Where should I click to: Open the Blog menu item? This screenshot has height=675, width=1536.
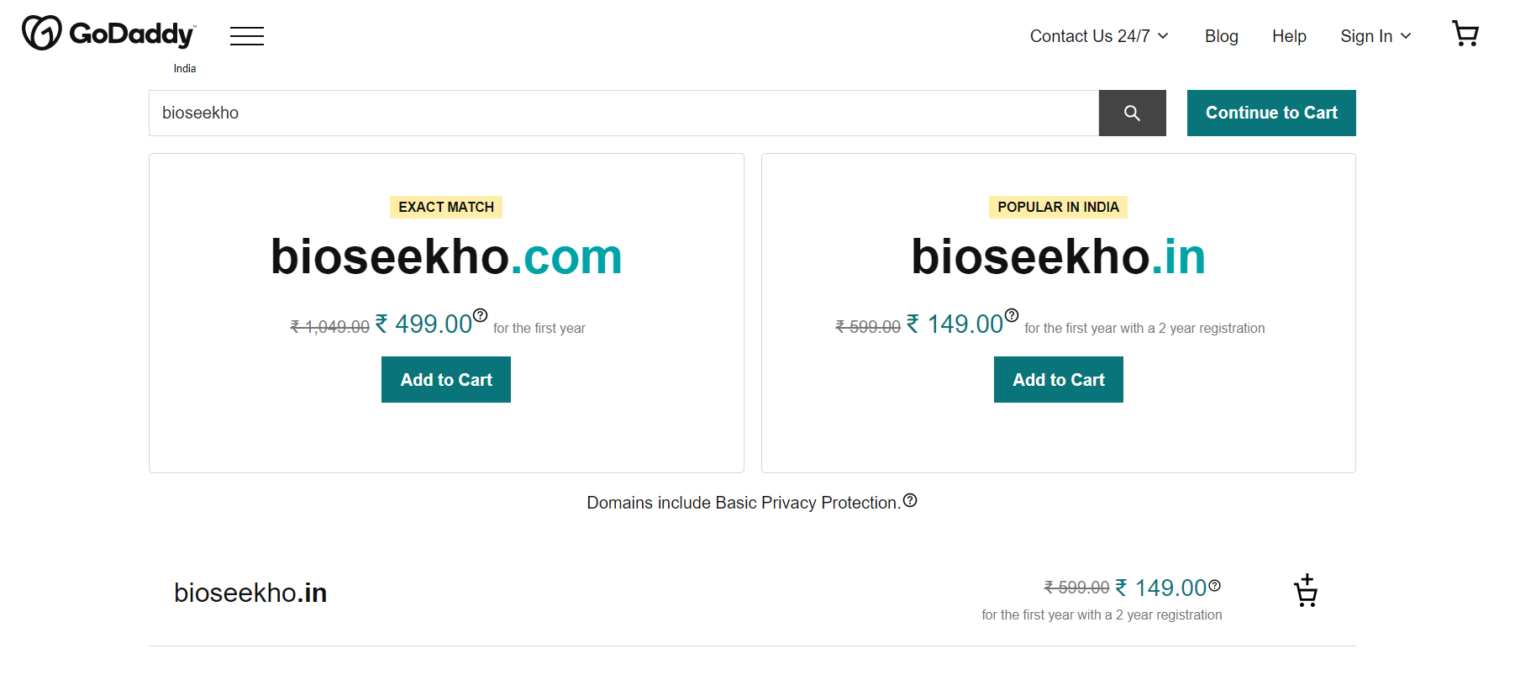(1221, 36)
